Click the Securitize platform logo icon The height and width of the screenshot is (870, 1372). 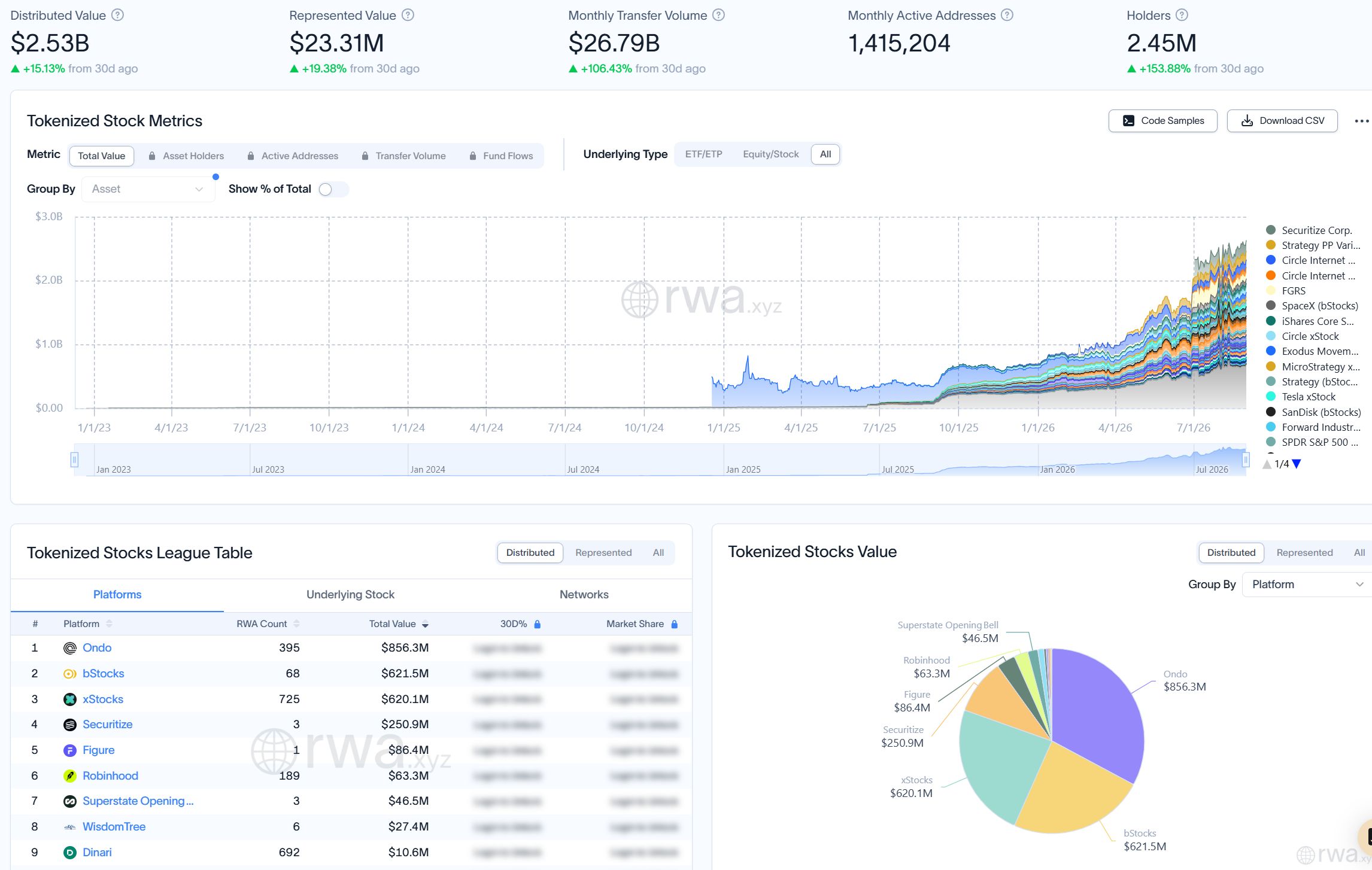pos(70,725)
